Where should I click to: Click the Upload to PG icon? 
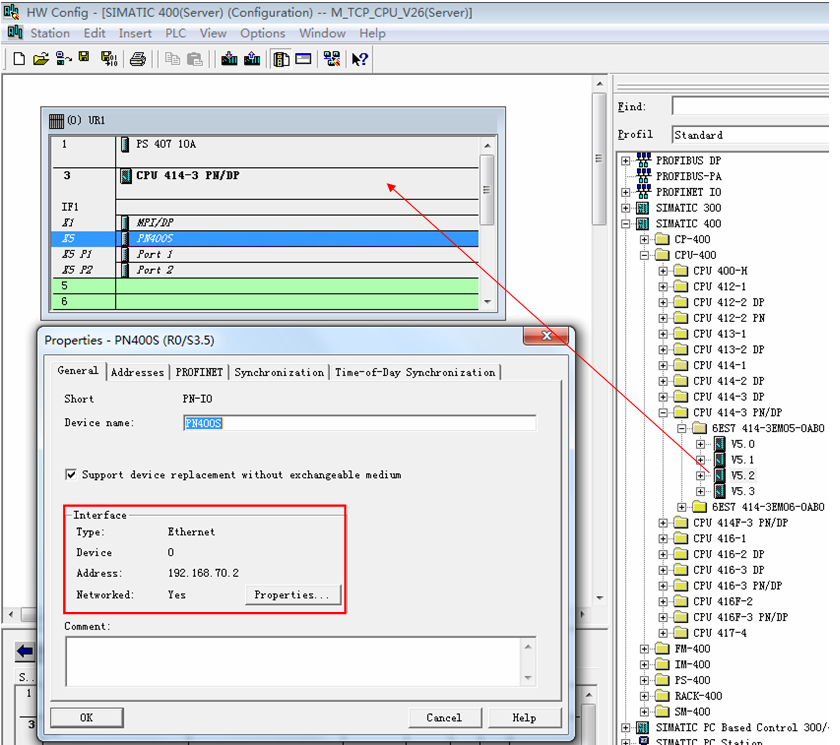252,59
